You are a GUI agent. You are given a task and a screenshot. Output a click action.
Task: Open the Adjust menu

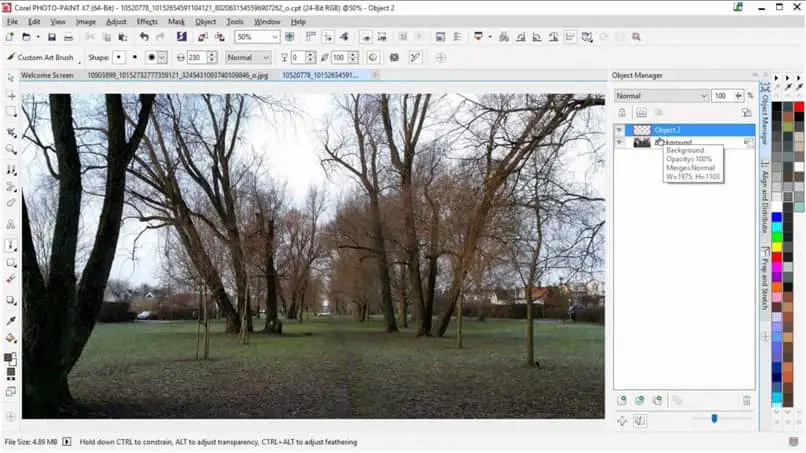click(116, 22)
